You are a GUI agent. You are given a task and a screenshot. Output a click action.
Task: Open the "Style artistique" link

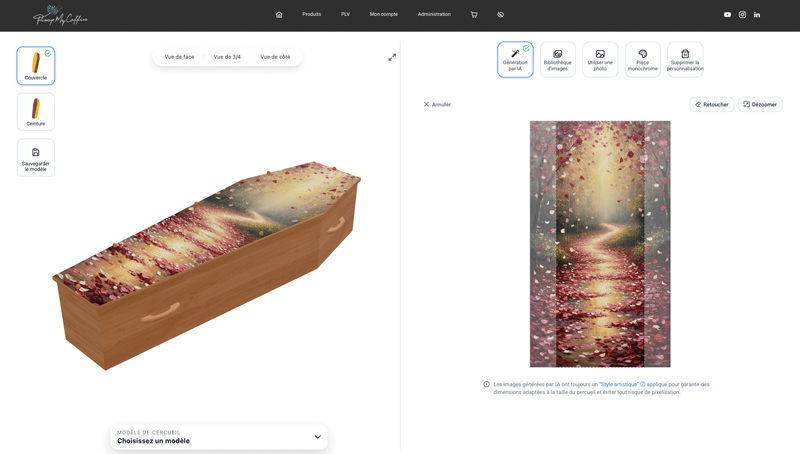click(619, 385)
